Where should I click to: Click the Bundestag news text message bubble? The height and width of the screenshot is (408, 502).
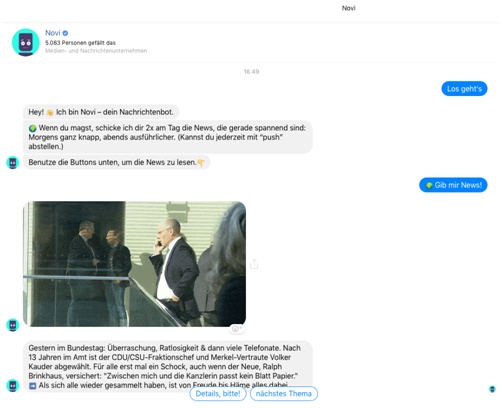pyautogui.click(x=168, y=366)
